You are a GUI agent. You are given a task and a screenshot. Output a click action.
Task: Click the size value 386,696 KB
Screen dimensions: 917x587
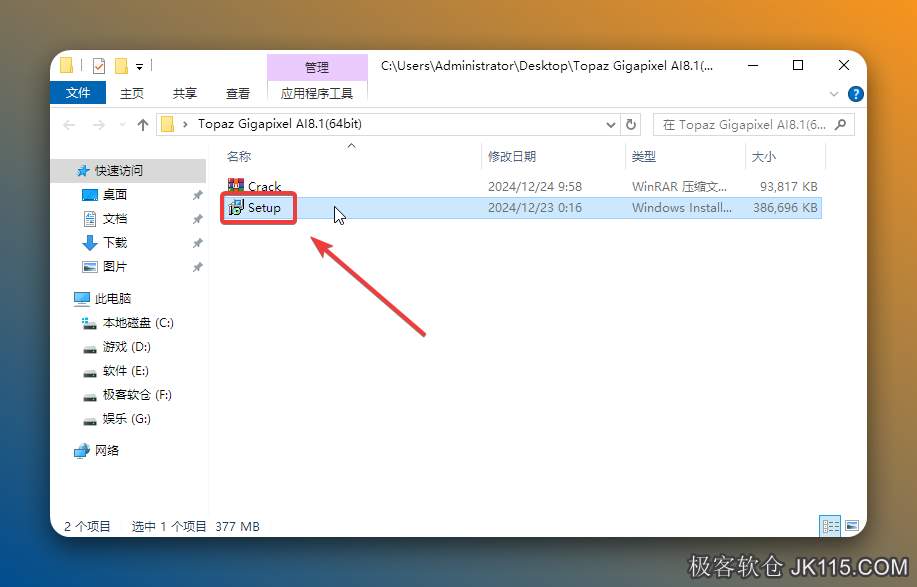[x=785, y=208]
